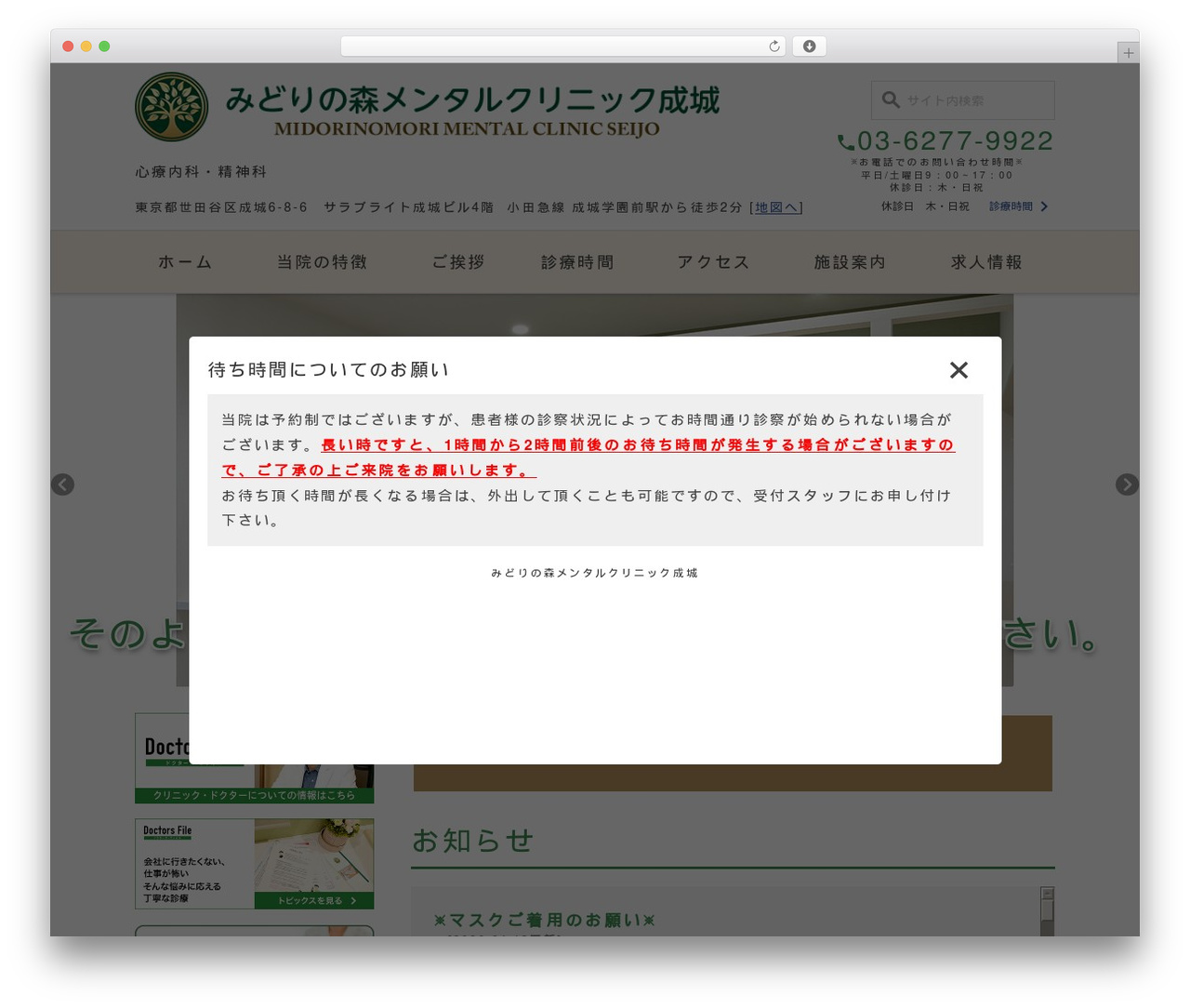1190x1008 pixels.
Task: Open a new browser tab
Action: [x=1128, y=53]
